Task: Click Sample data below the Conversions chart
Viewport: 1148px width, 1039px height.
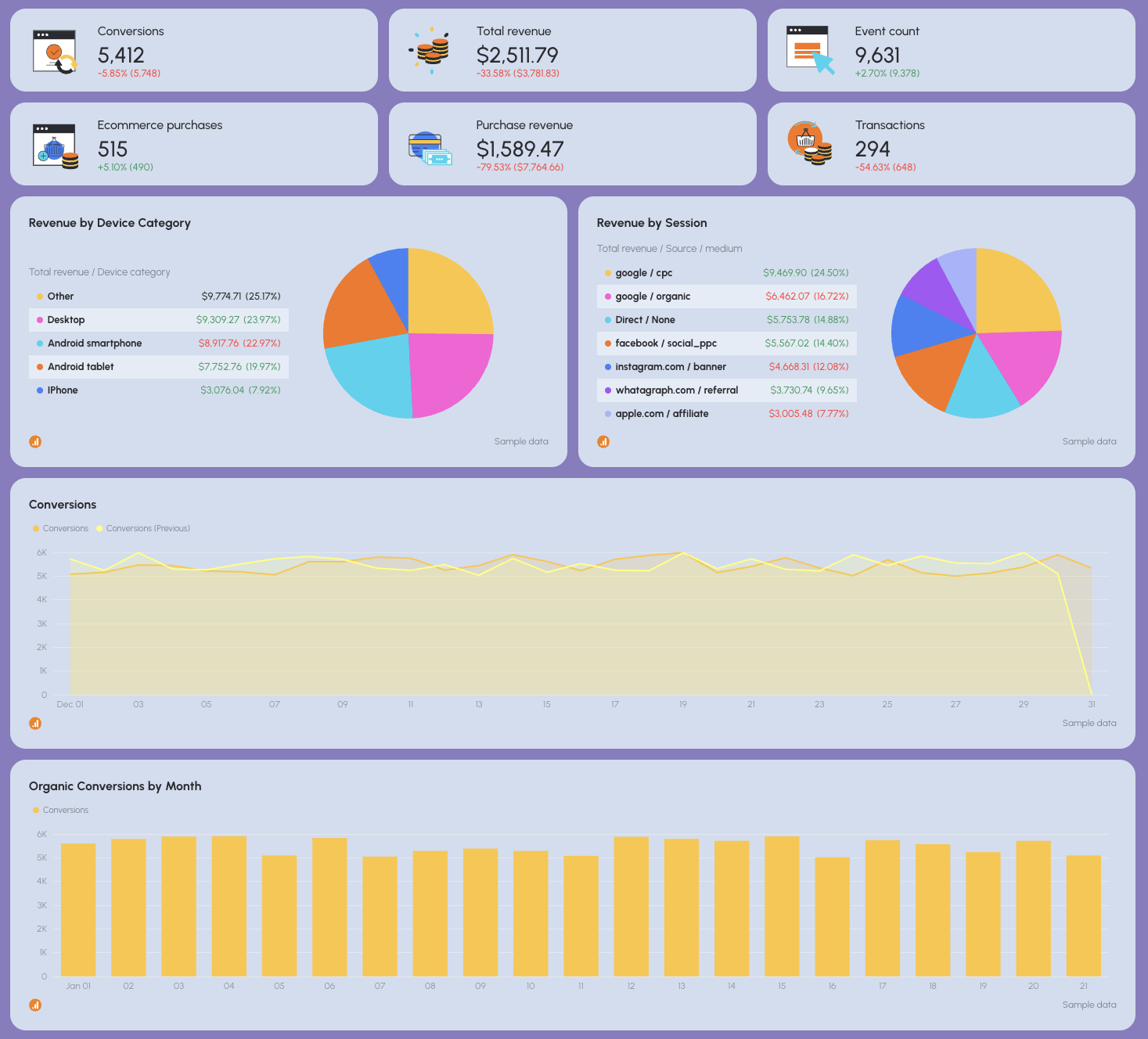Action: [x=1089, y=723]
